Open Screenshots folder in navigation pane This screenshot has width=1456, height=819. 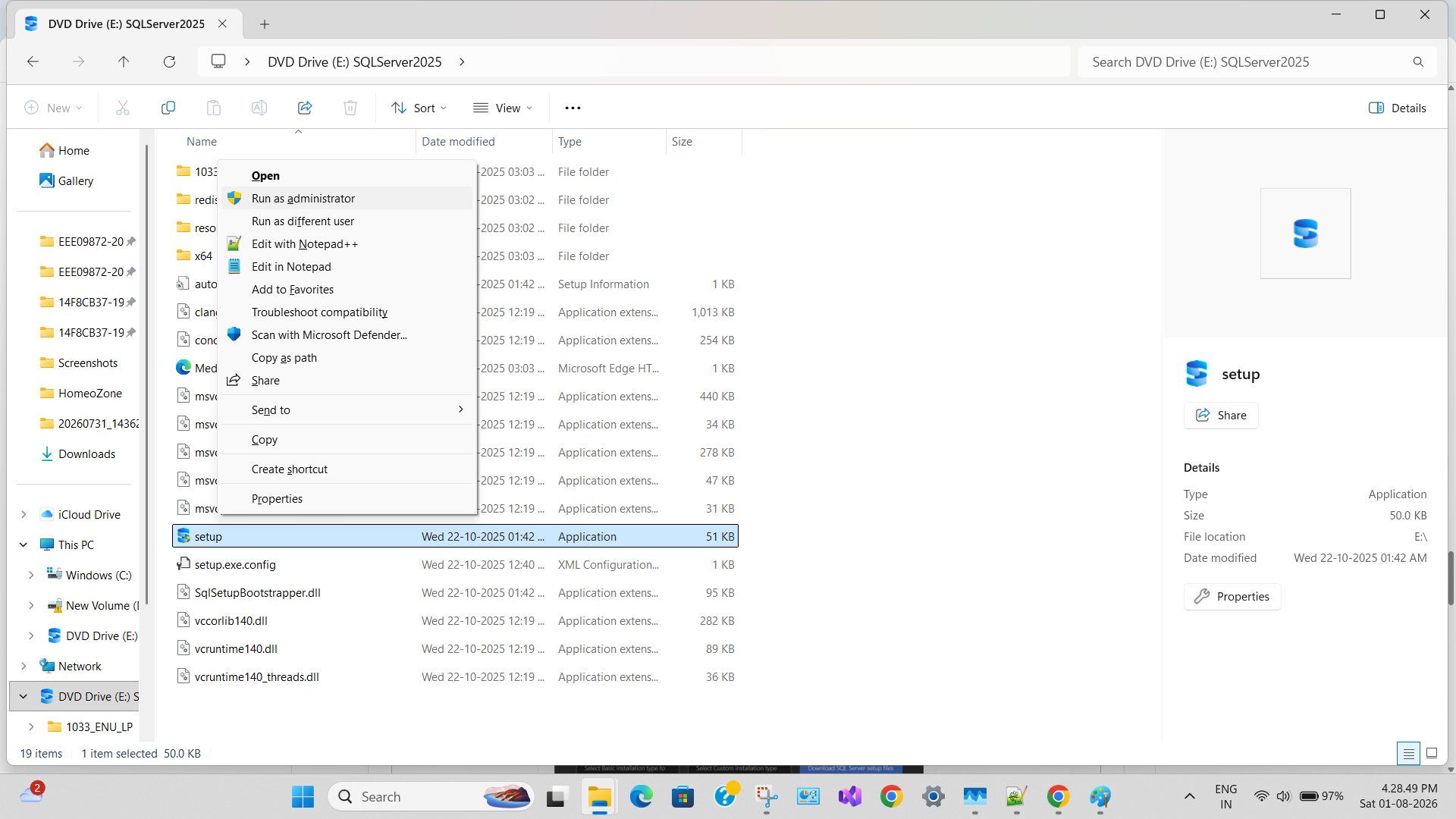tap(79, 362)
